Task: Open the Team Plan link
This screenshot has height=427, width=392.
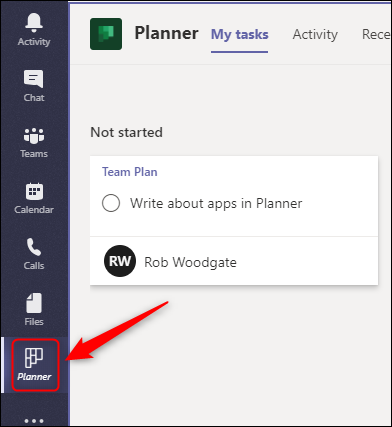Action: [x=130, y=172]
